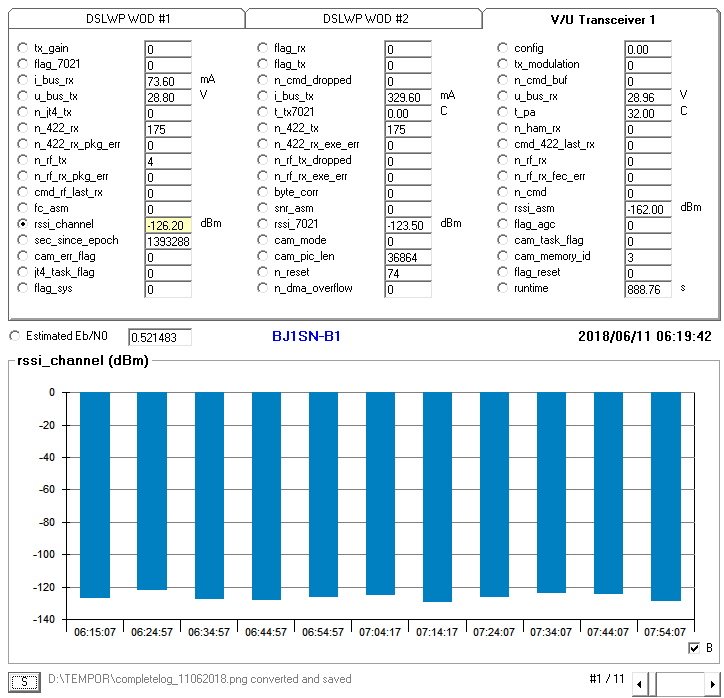Click the rssi_channel (dBm) chart title
Screen dimensions: 724x698
click(83, 361)
